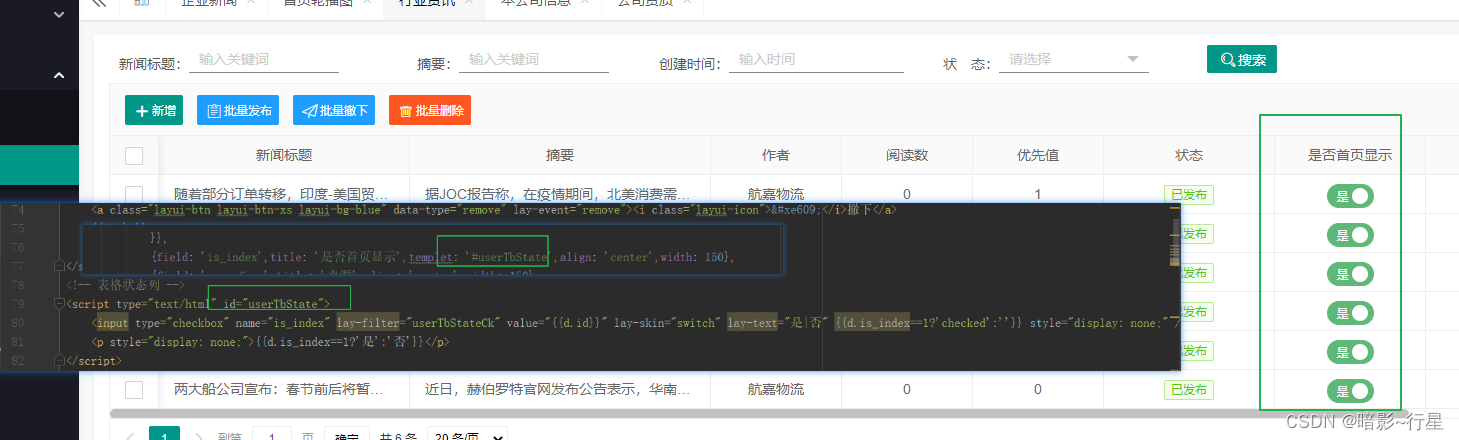Focus the 新闻标题 keyword input field
The height and width of the screenshot is (440, 1459).
264,60
